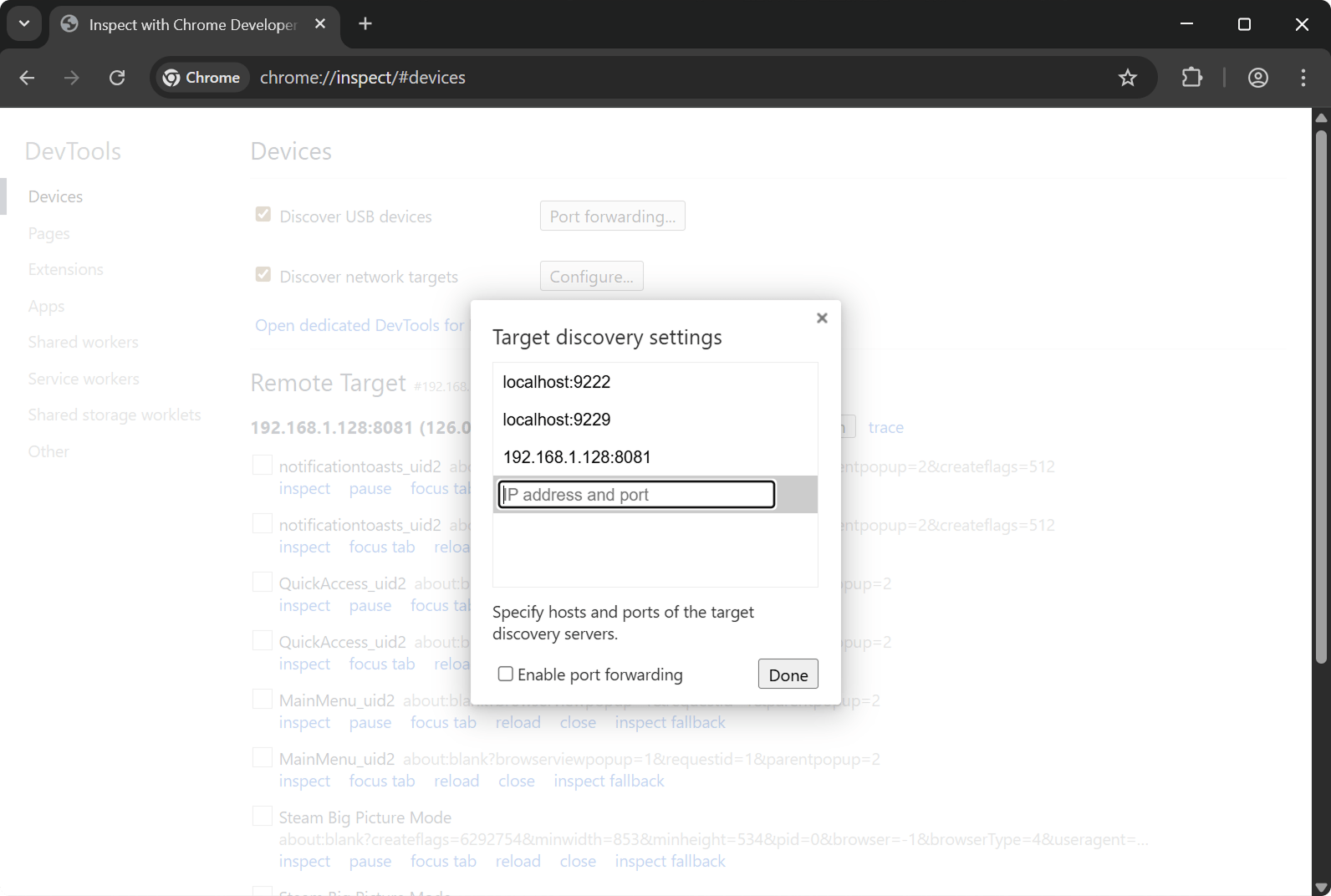Open the Pages section in sidebar
1331x896 pixels.
[48, 233]
